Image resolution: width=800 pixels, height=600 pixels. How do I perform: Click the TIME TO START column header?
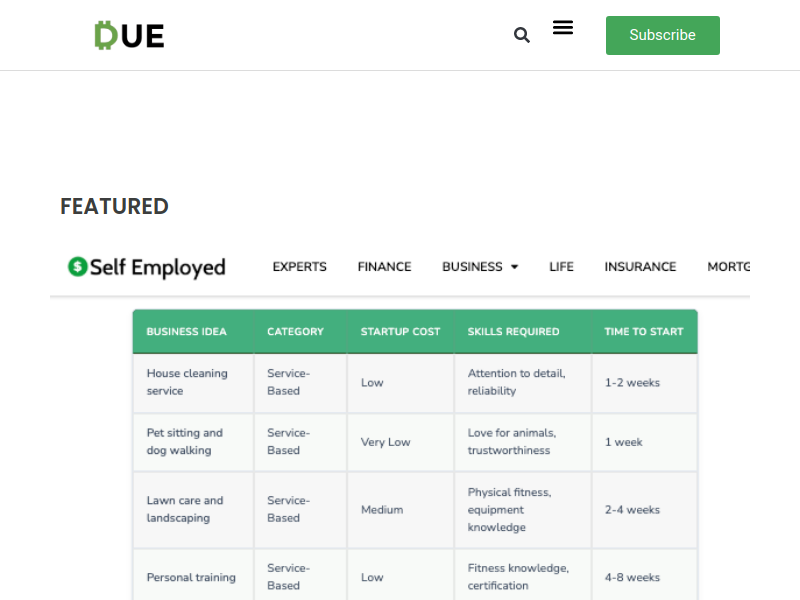click(x=644, y=332)
